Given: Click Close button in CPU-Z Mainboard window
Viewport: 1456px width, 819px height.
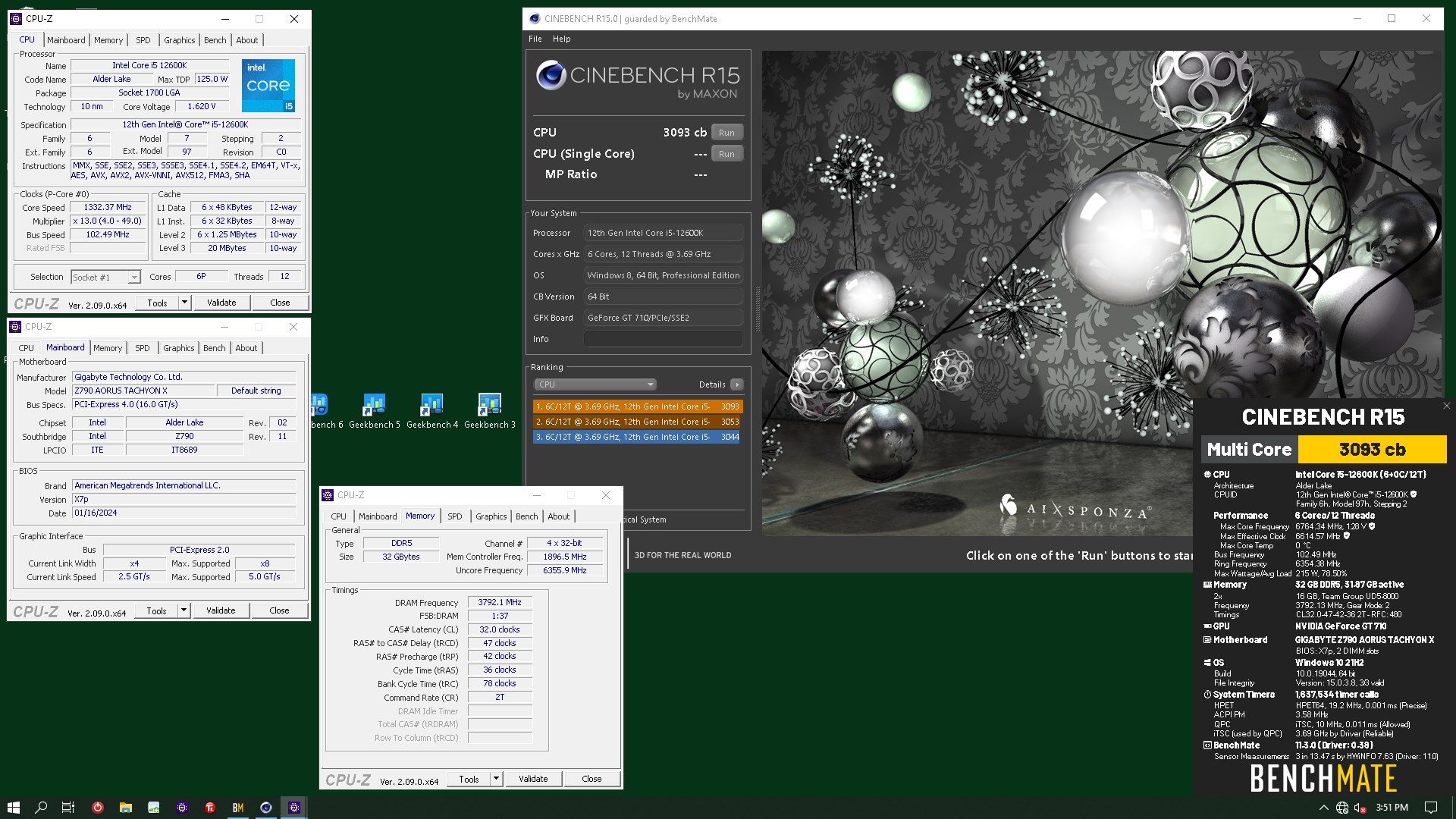Looking at the screenshot, I should pyautogui.click(x=279, y=610).
